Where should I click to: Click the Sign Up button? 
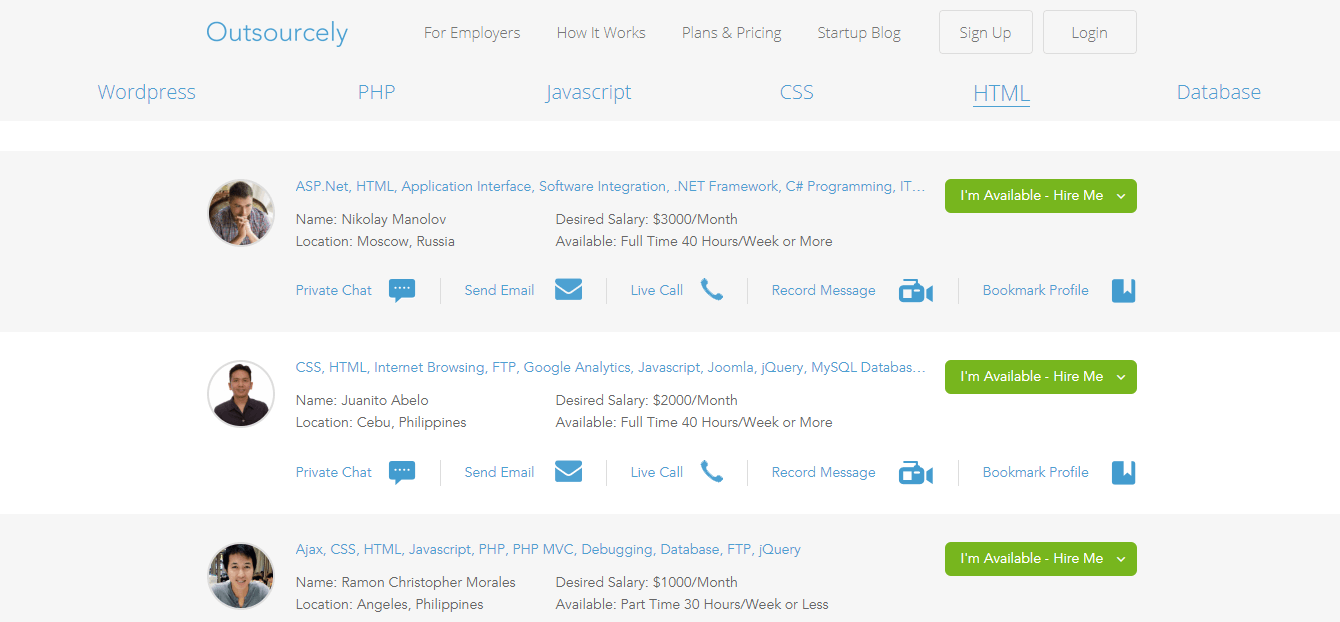(985, 31)
